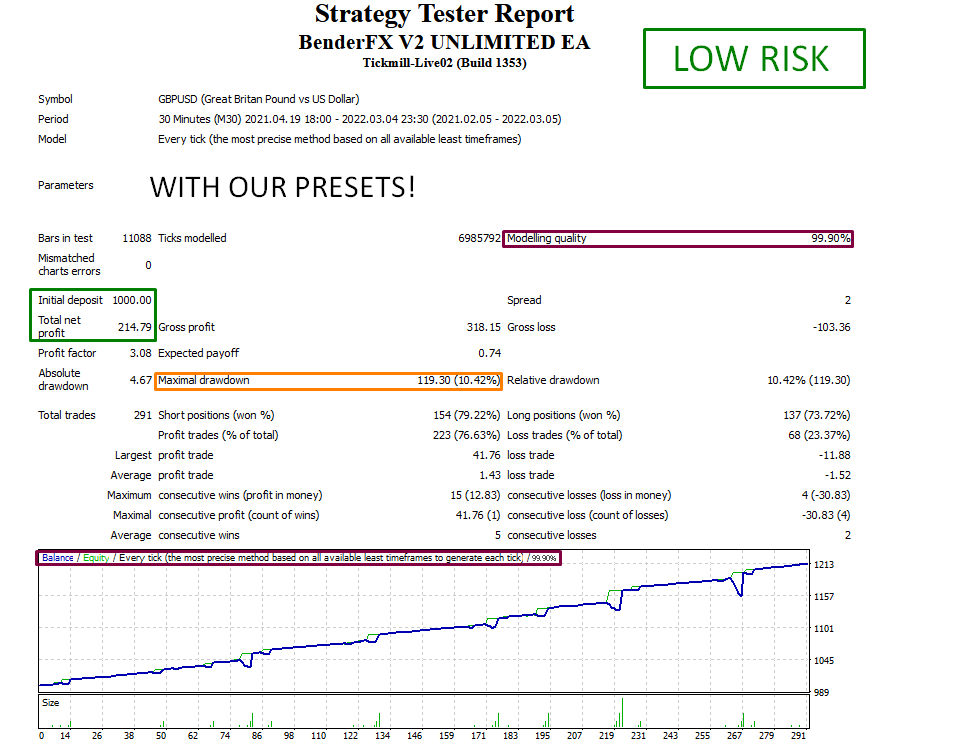
Task: Select the Largest loss trade value -11.88
Action: 835,455
